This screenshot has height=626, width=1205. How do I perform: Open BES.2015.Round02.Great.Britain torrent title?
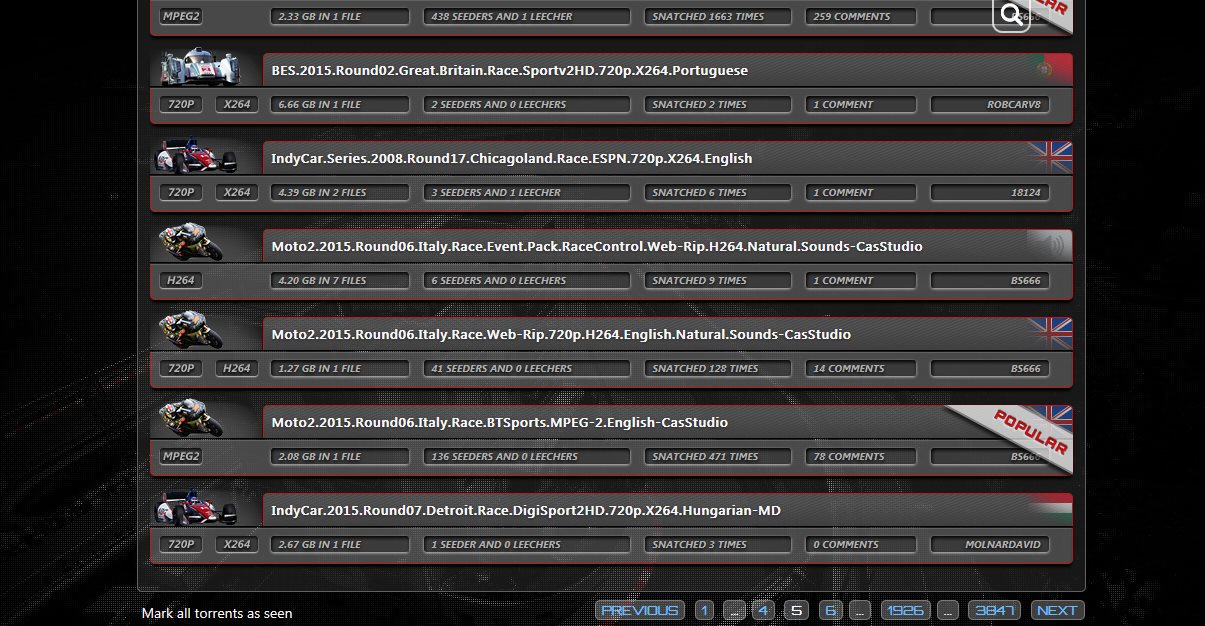click(x=509, y=71)
